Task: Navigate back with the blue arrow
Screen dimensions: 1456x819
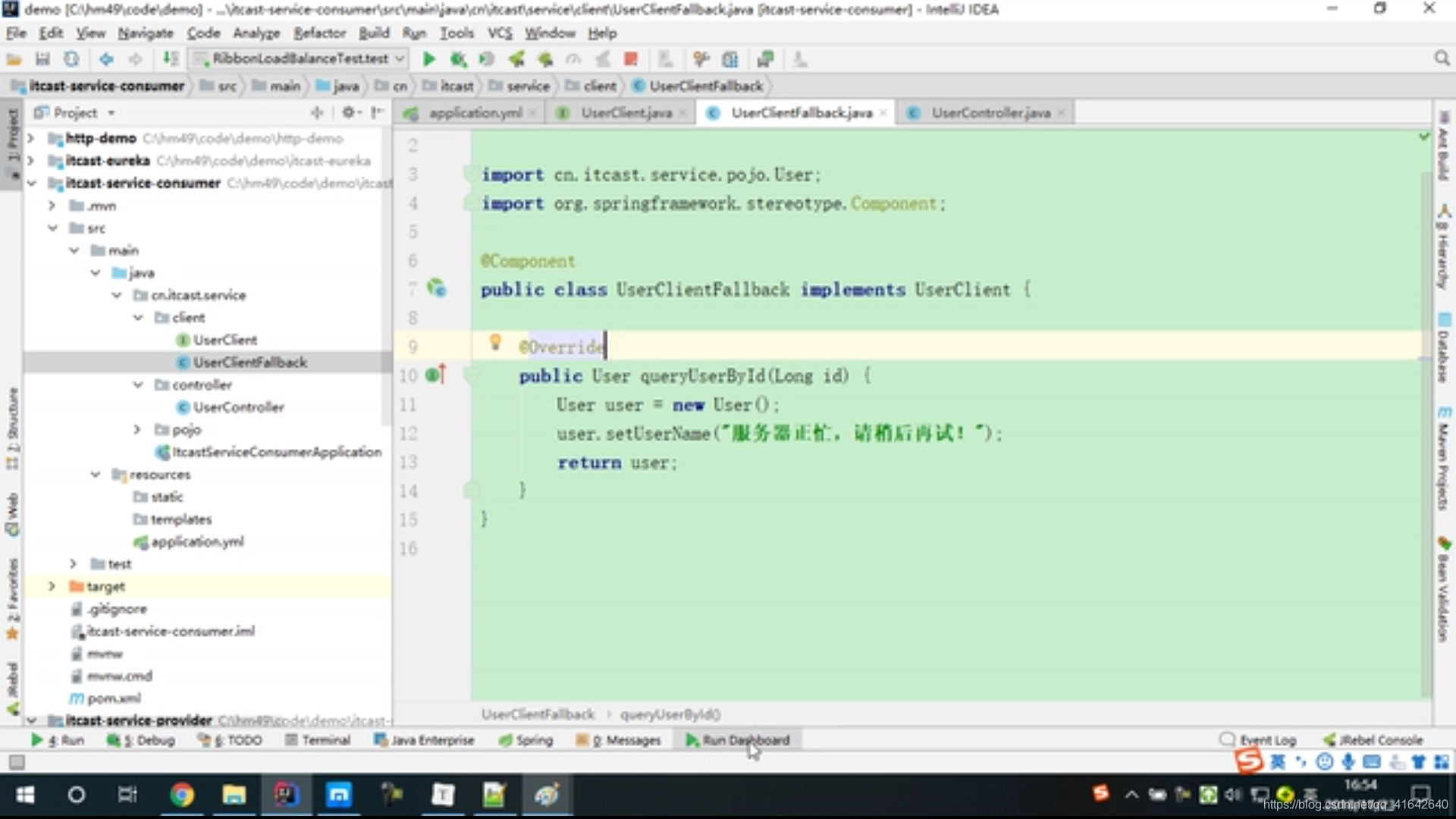Action: (x=106, y=59)
